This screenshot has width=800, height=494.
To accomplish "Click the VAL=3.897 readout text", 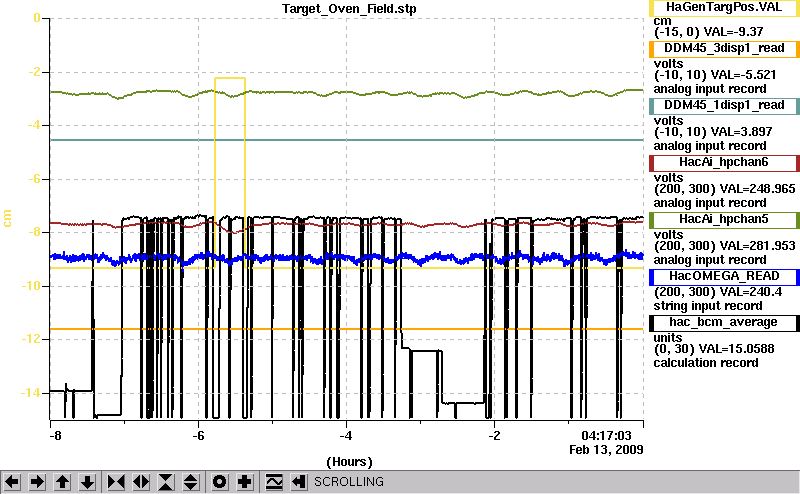I will coord(741,132).
